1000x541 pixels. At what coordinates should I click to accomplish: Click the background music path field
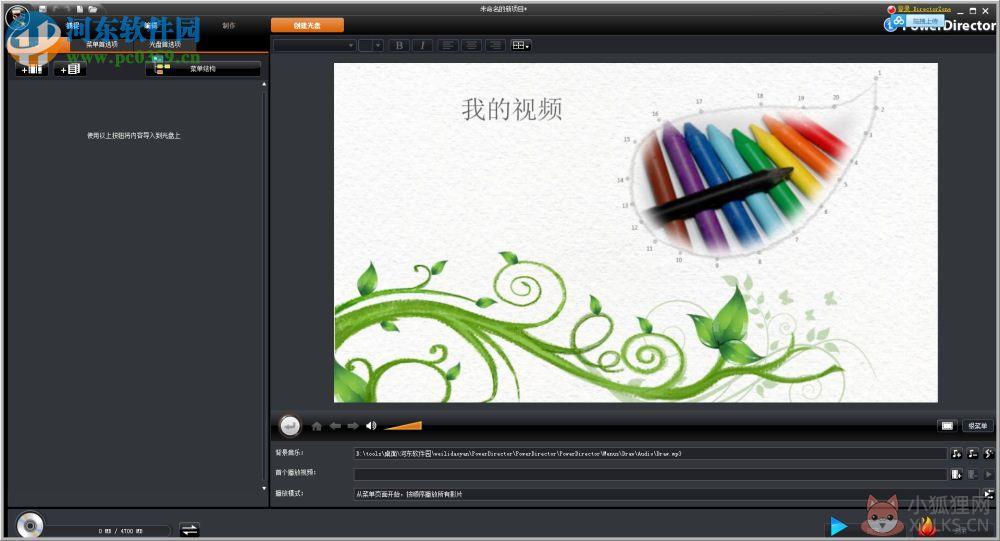click(x=650, y=454)
